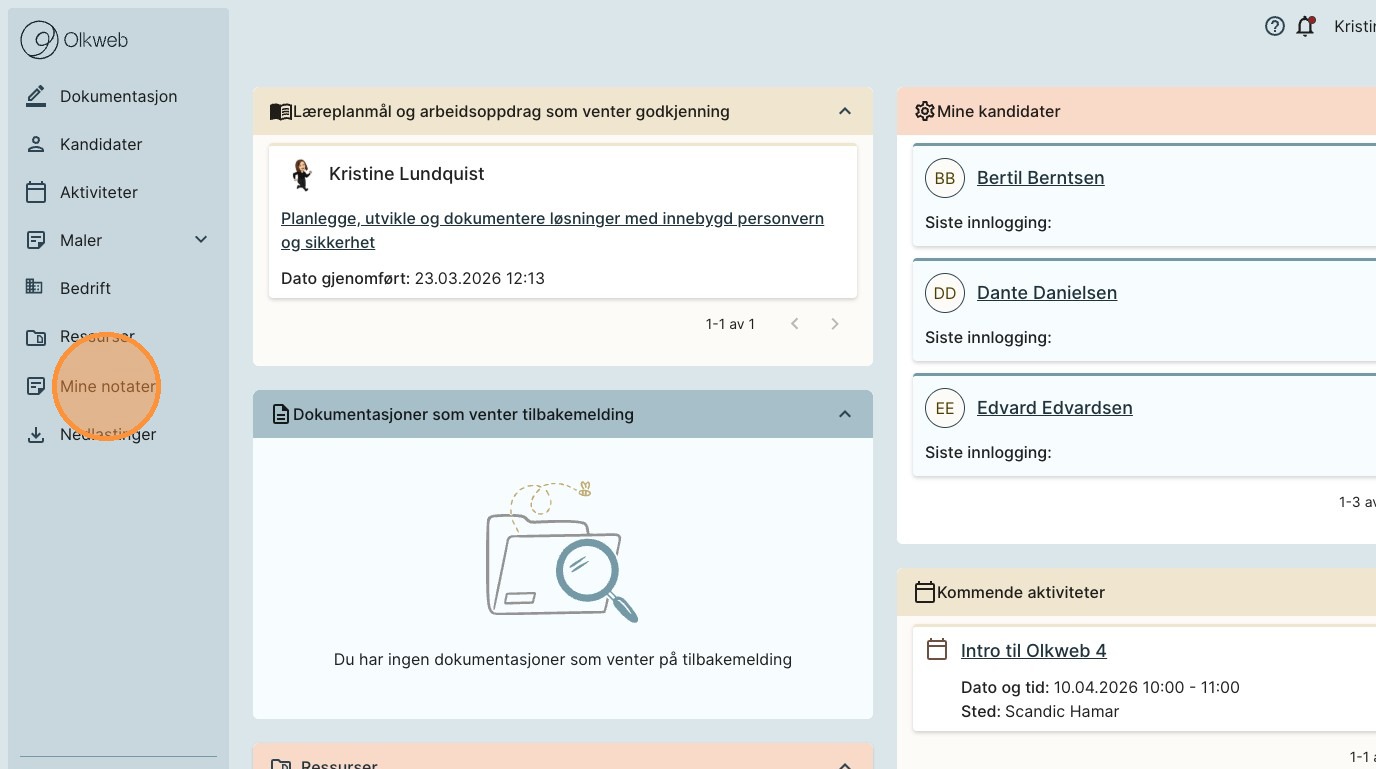Click the Dokumentasjon pencil icon
Image resolution: width=1376 pixels, height=769 pixels.
(36, 96)
